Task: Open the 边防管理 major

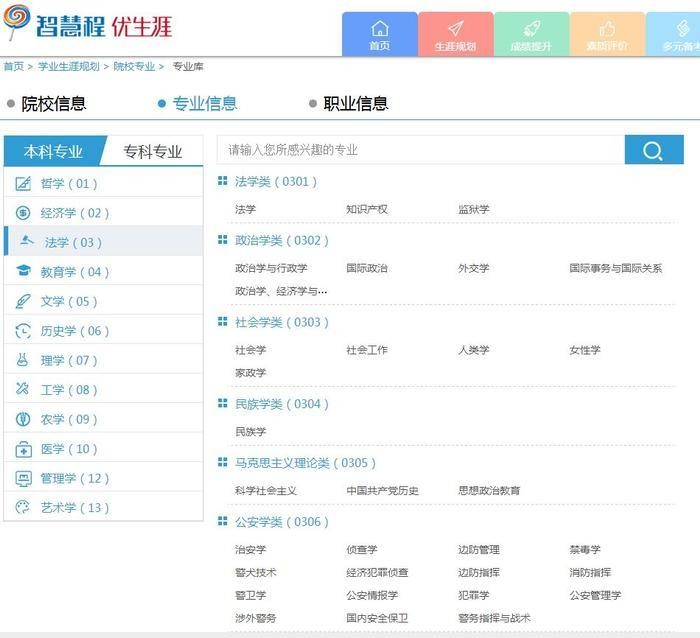Action: point(479,549)
